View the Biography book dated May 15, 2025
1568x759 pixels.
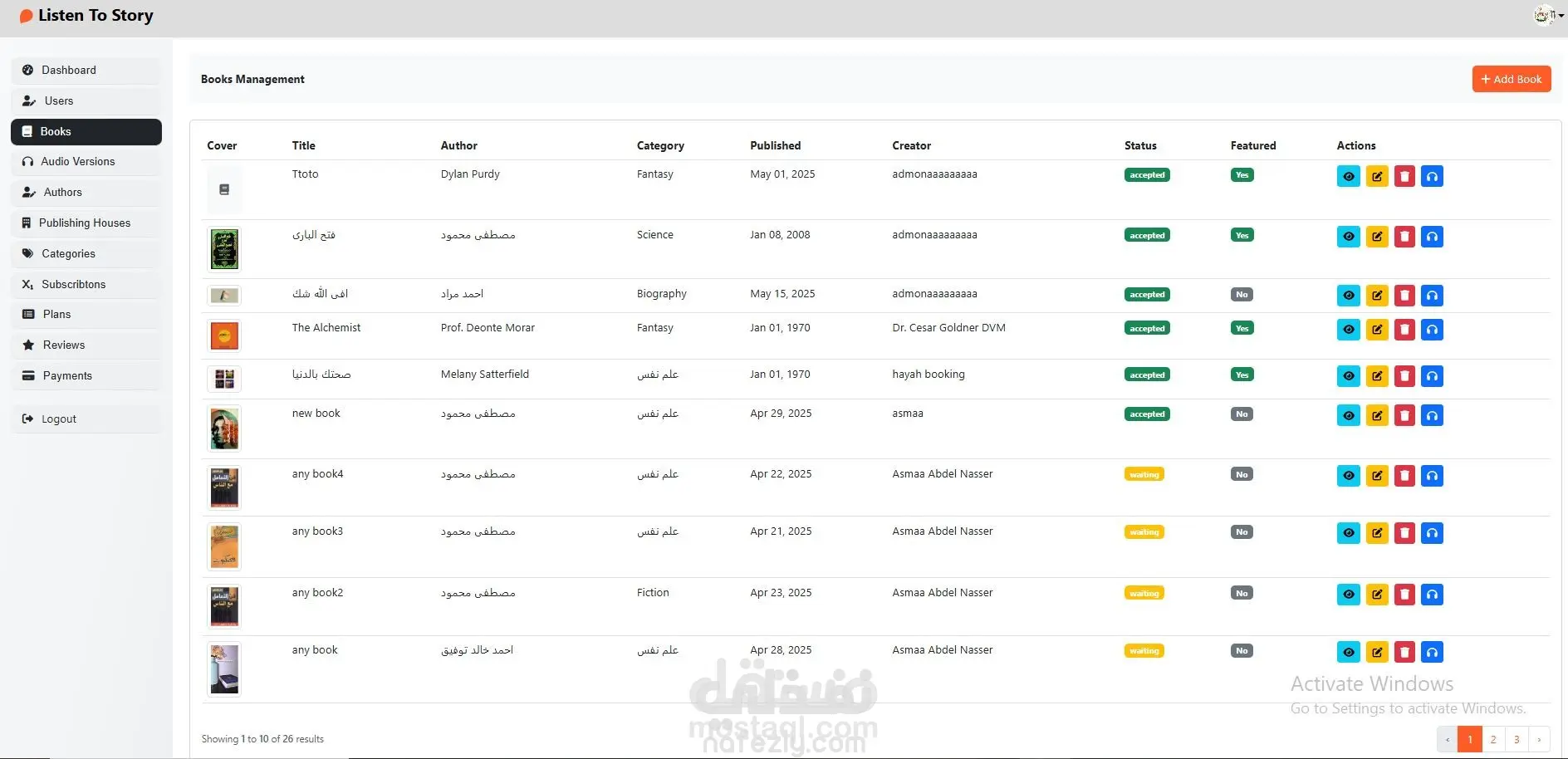[x=1349, y=296]
